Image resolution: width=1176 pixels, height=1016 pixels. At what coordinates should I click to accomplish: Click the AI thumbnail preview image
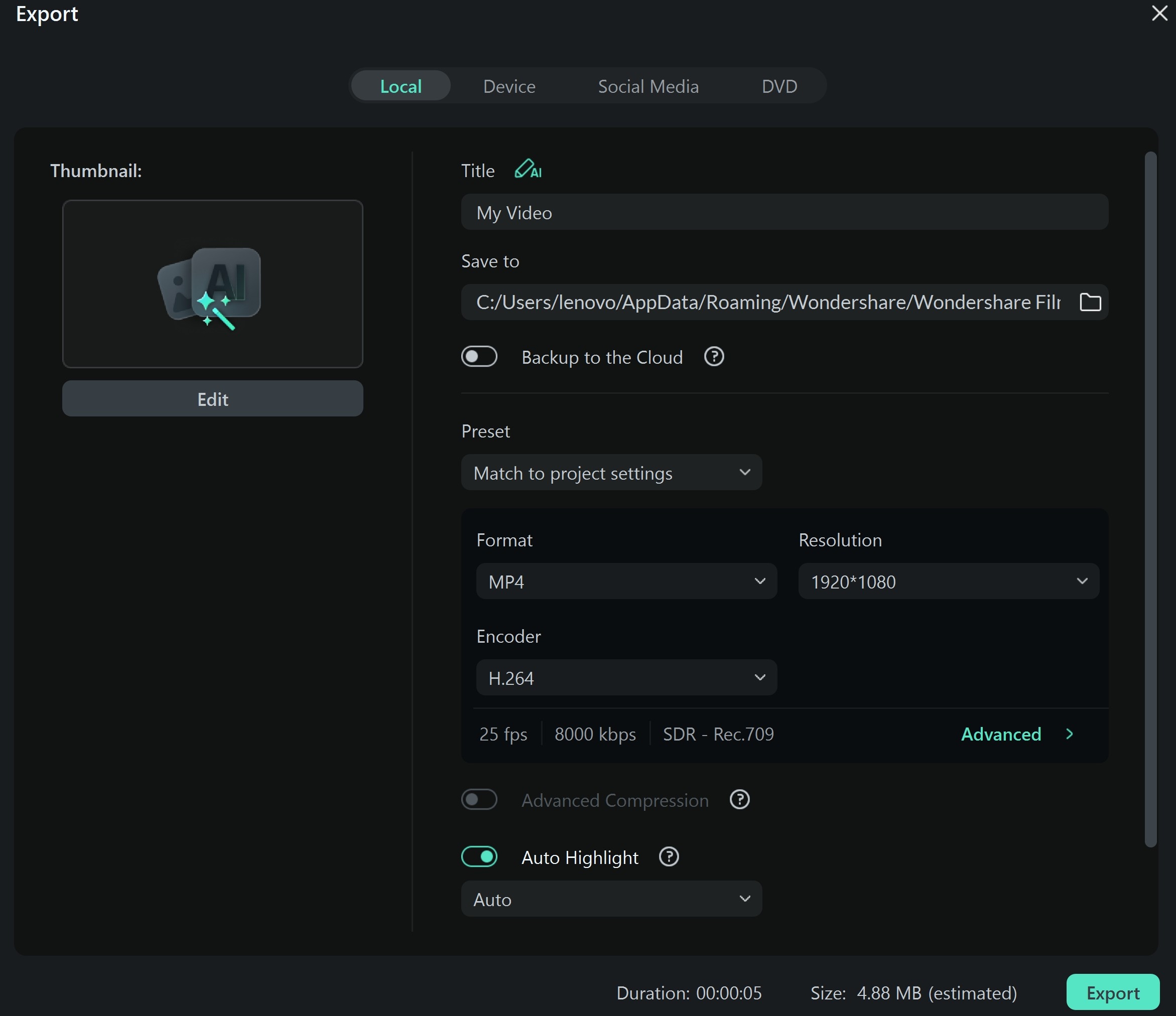point(213,283)
